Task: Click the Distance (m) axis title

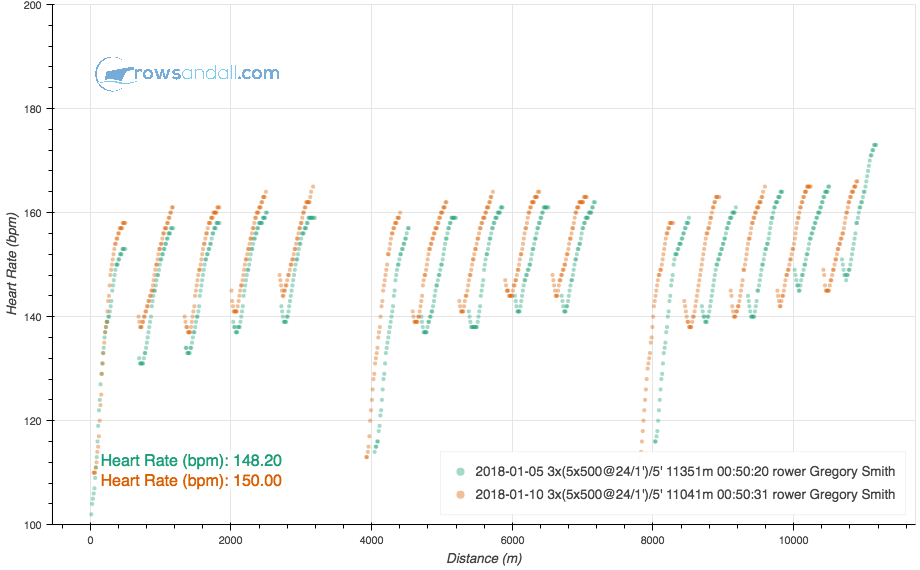Action: pos(486,558)
